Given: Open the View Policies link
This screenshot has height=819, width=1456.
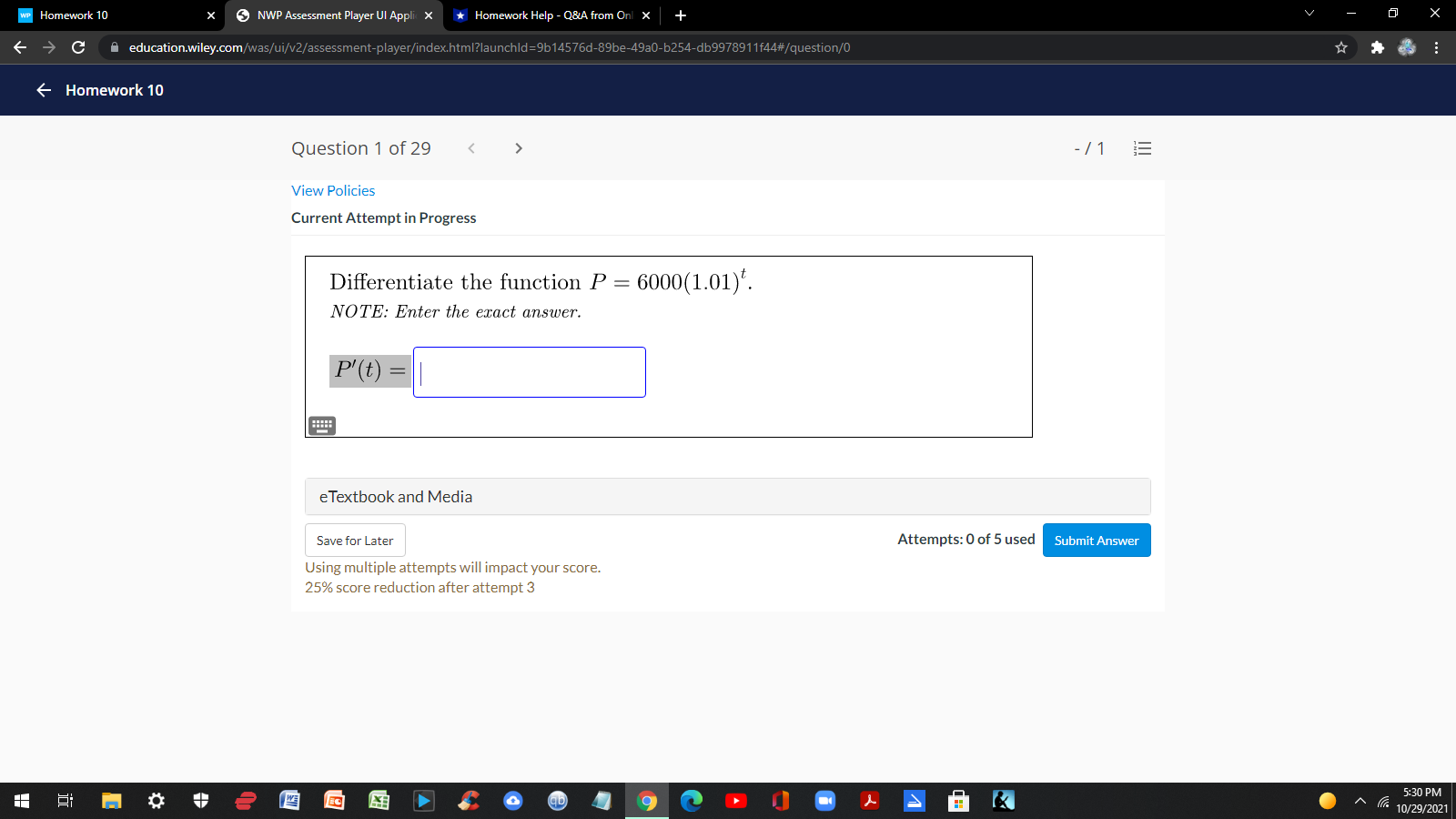Looking at the screenshot, I should [333, 190].
